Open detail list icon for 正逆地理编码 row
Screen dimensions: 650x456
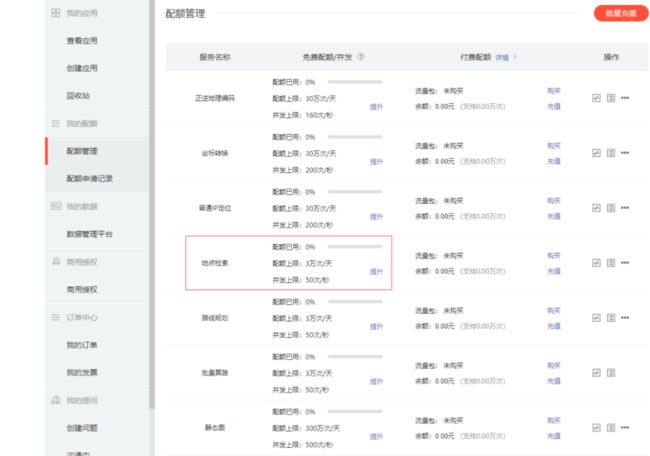coord(611,98)
